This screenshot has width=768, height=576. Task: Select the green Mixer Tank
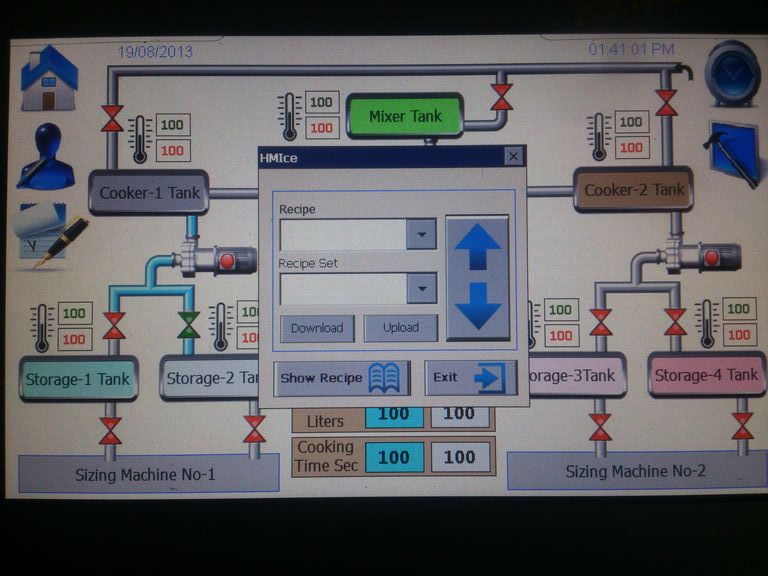pos(405,116)
